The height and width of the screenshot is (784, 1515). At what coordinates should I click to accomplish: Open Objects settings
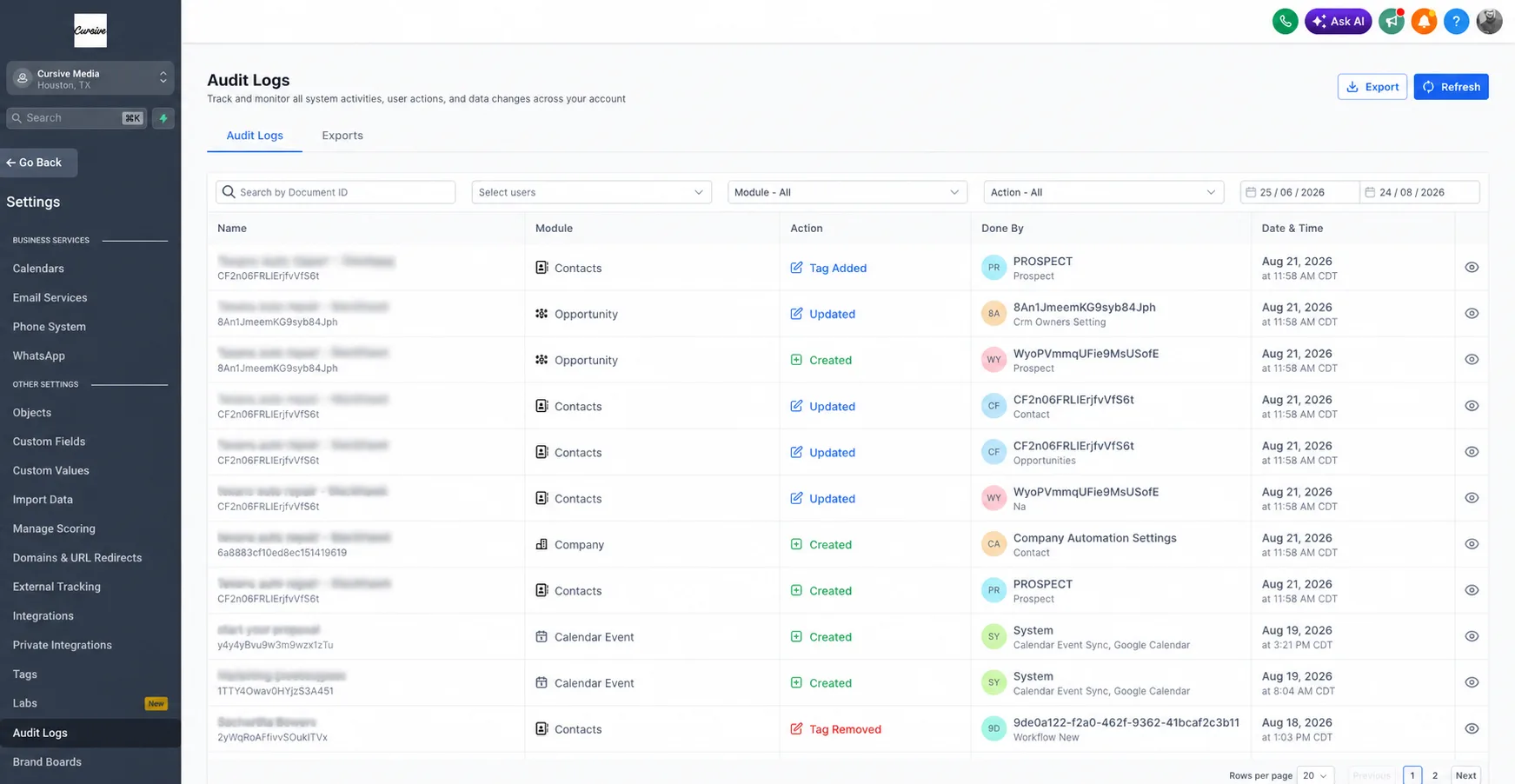click(32, 413)
